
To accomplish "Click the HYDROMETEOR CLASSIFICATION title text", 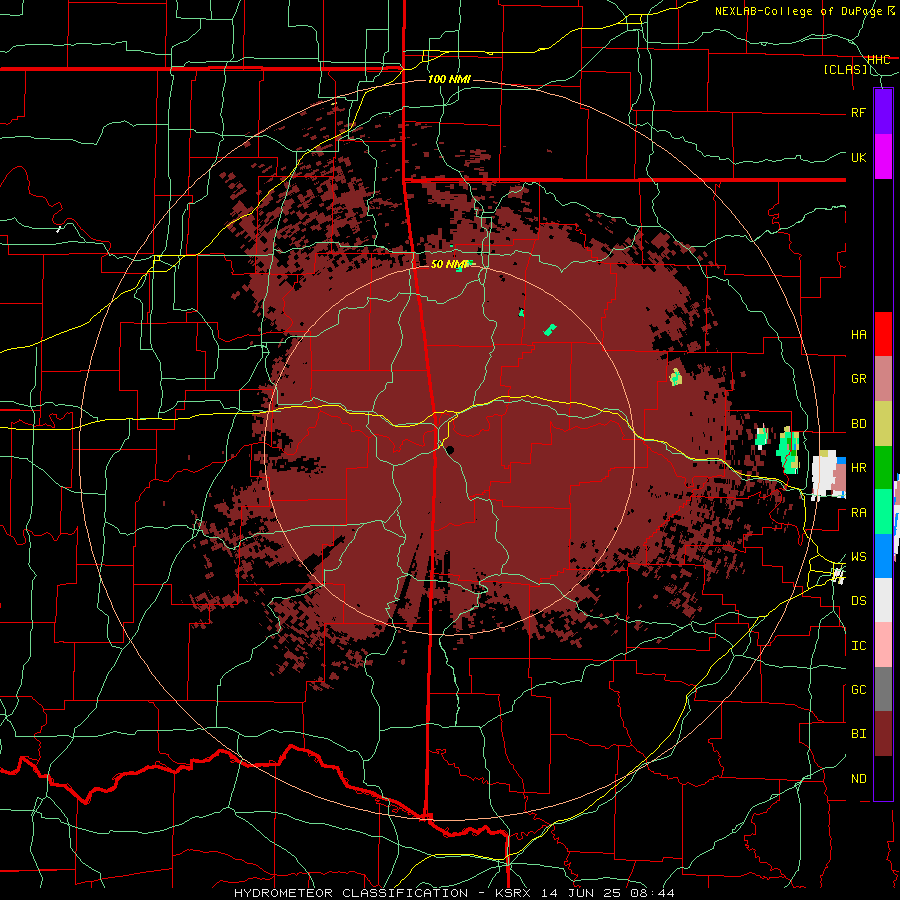I will point(351,893).
